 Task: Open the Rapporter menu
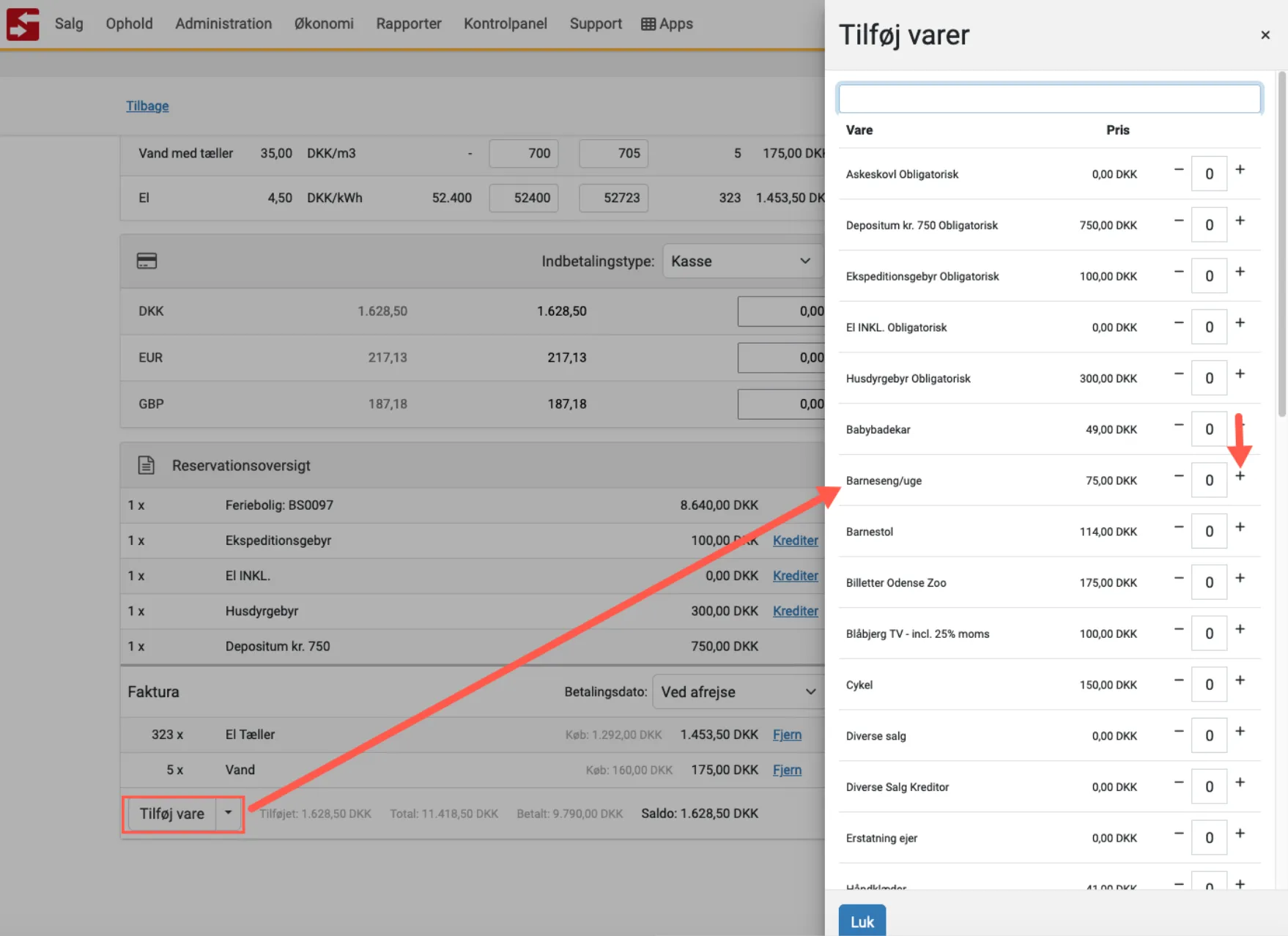[408, 23]
